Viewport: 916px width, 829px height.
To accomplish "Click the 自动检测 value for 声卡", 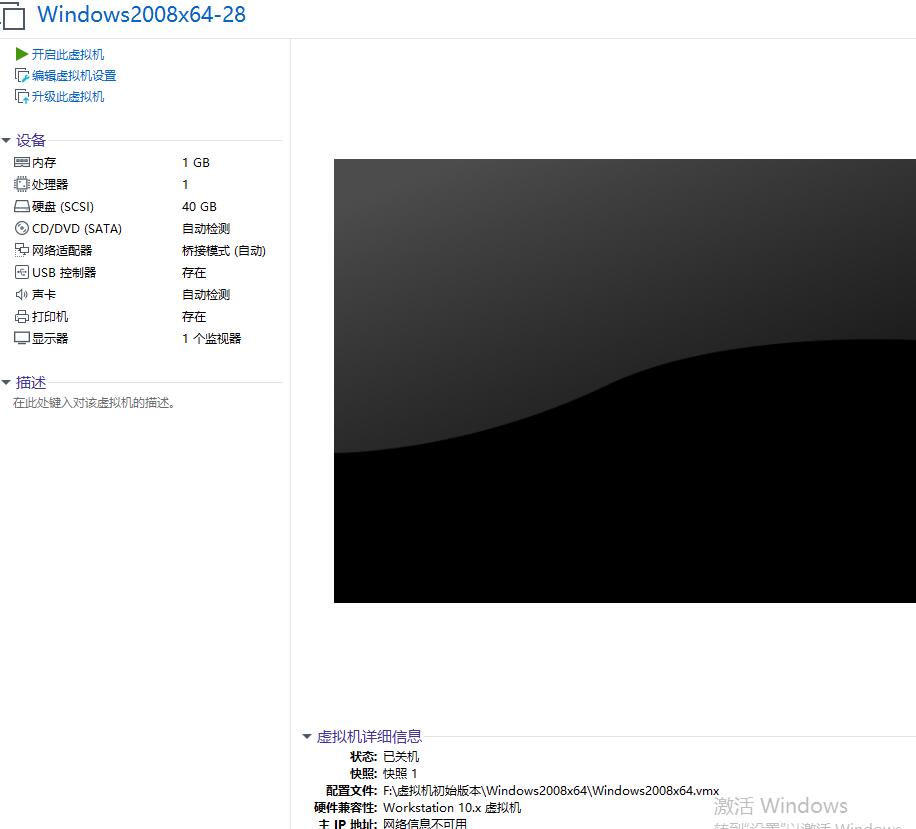I will click(206, 294).
